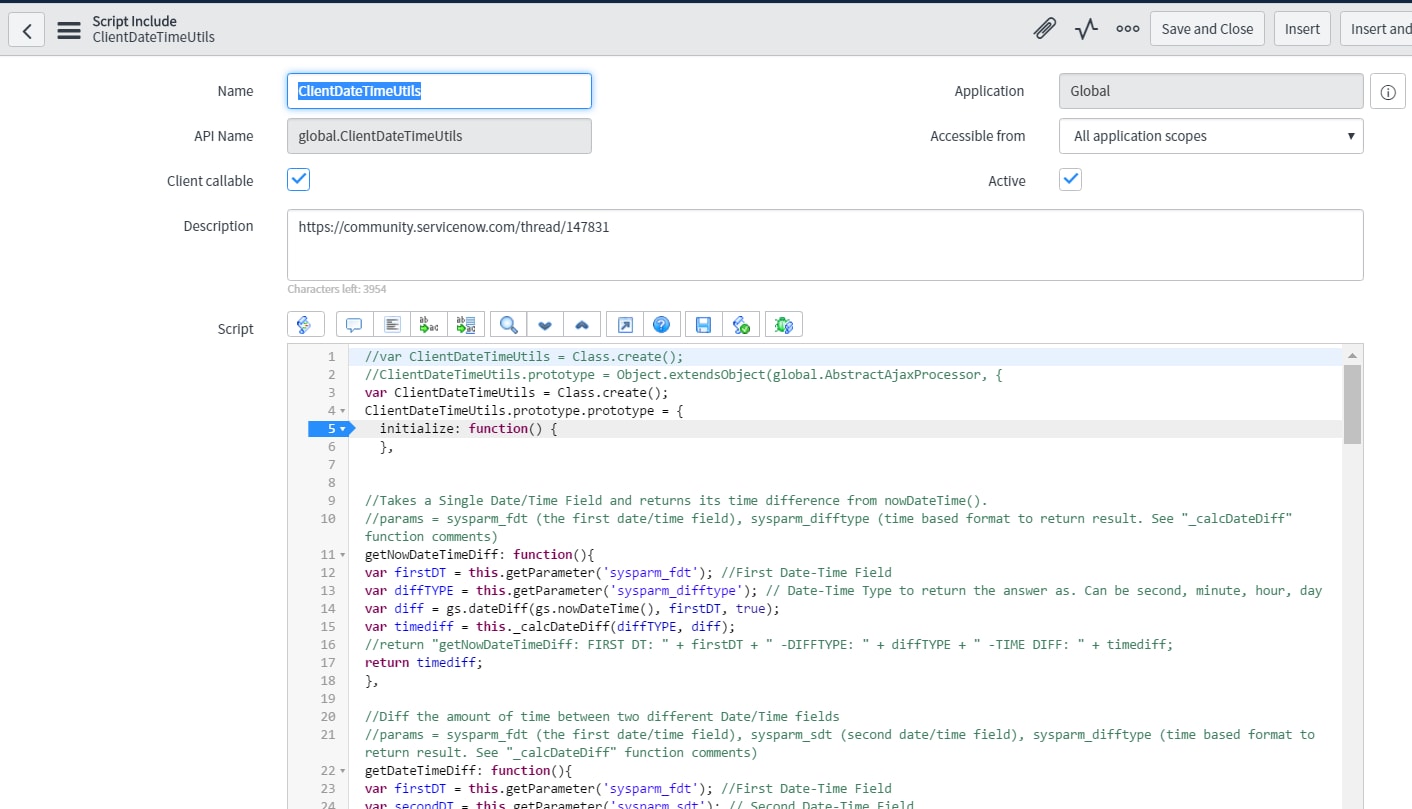
Task: Save script using the floppy disk icon
Action: 703,325
